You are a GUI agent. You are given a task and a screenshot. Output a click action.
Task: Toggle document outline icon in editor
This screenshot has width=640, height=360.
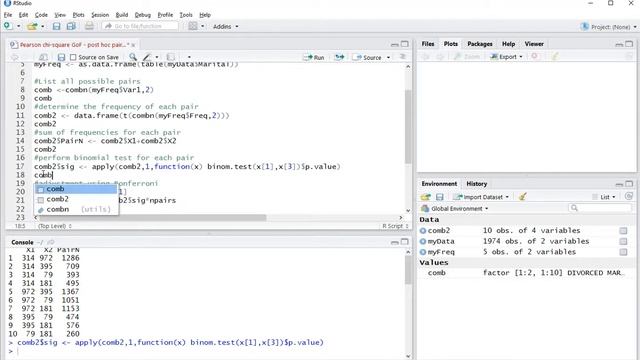[x=402, y=57]
